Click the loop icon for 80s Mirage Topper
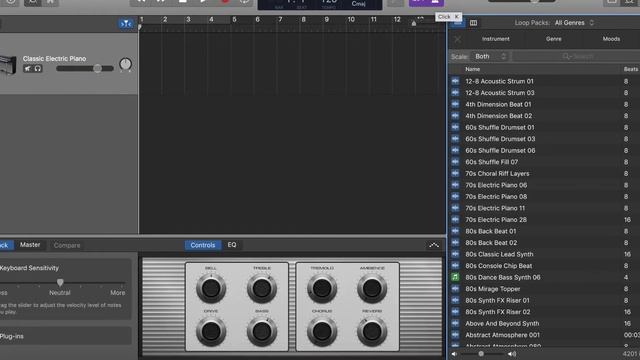The image size is (640, 360). 455,289
